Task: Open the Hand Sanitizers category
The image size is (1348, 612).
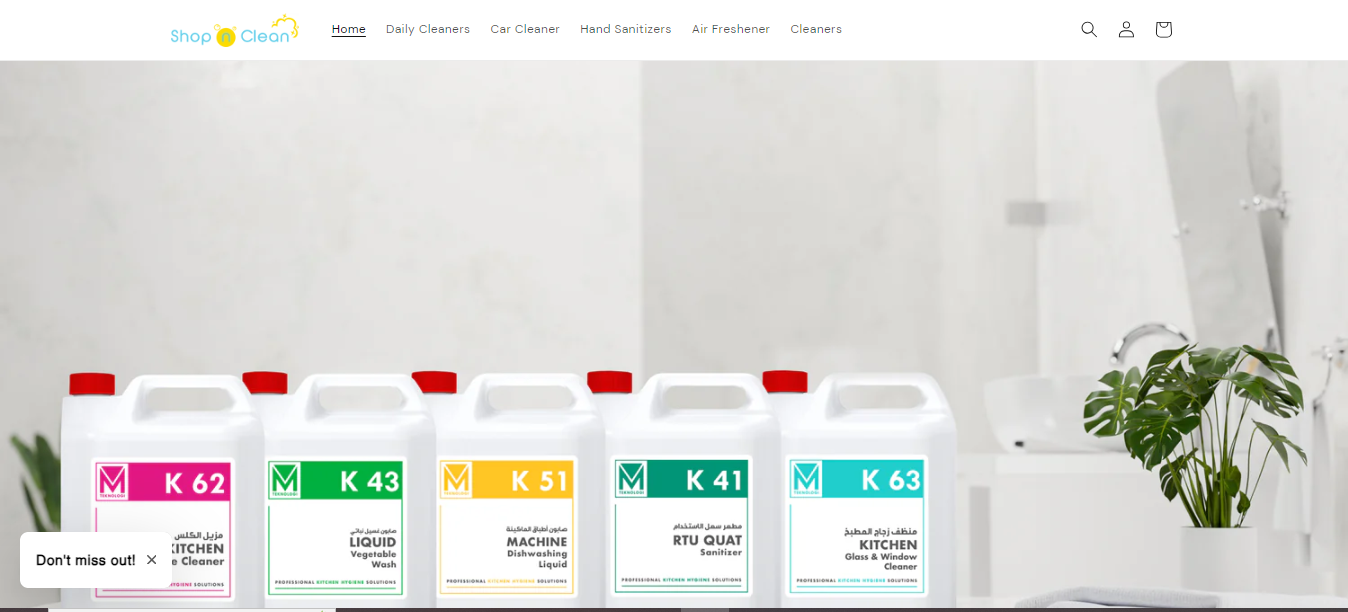Action: click(626, 29)
